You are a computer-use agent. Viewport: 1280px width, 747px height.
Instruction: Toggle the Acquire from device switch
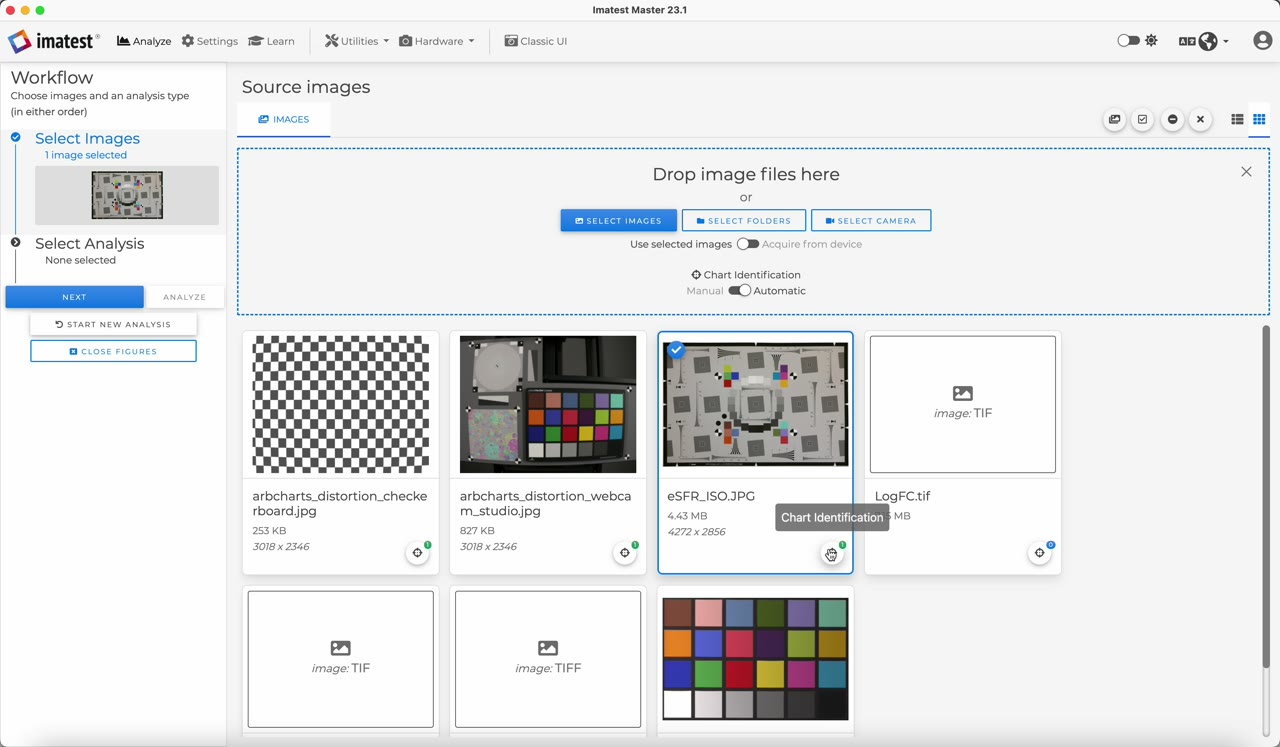click(747, 244)
